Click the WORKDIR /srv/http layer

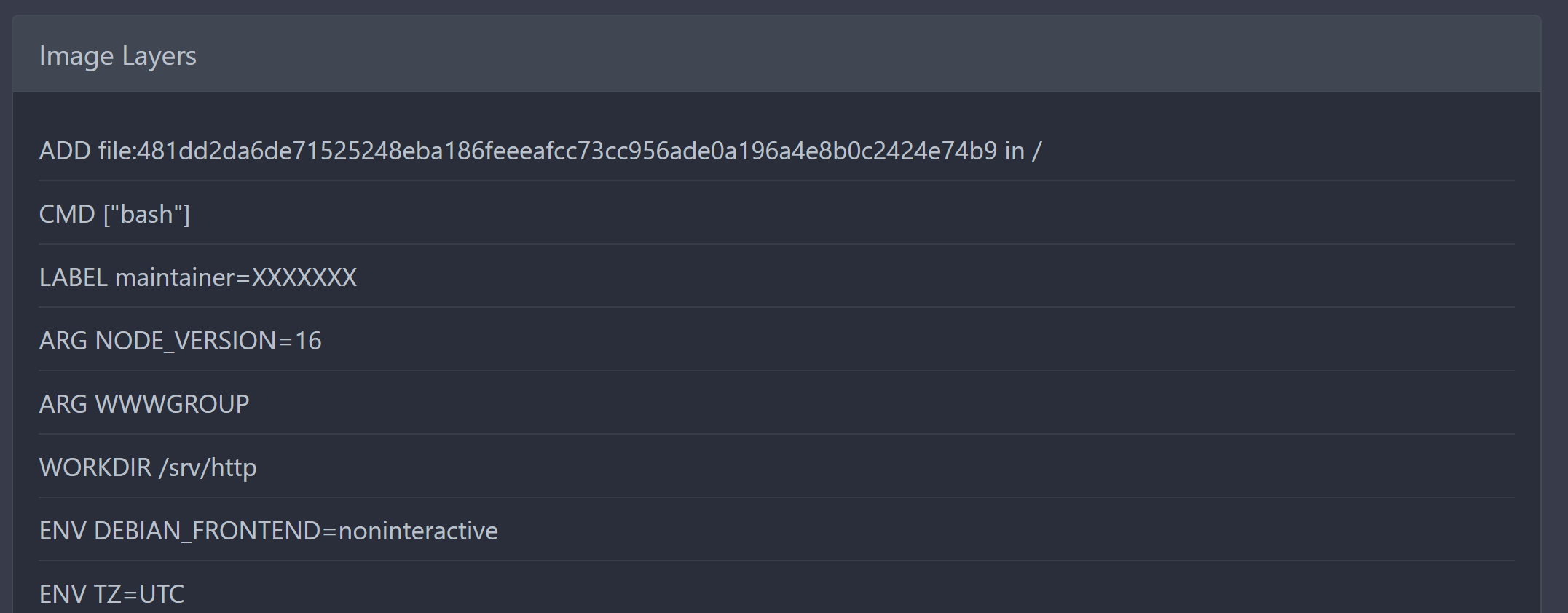(x=148, y=467)
